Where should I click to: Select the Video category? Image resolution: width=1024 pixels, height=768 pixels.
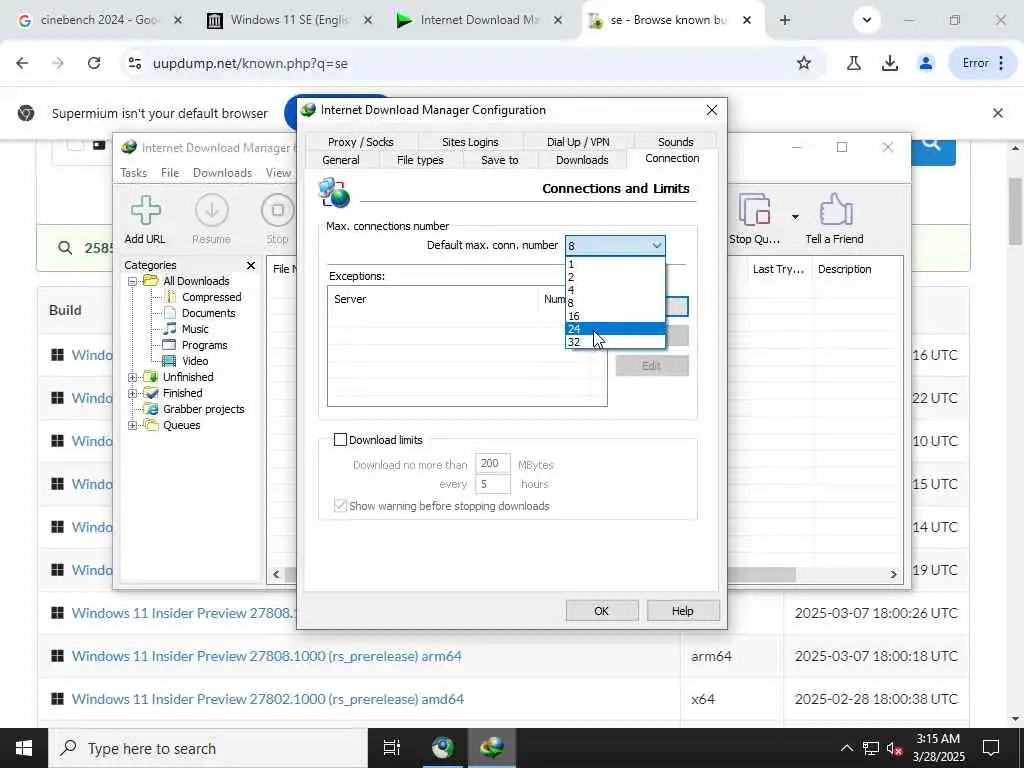coord(195,361)
